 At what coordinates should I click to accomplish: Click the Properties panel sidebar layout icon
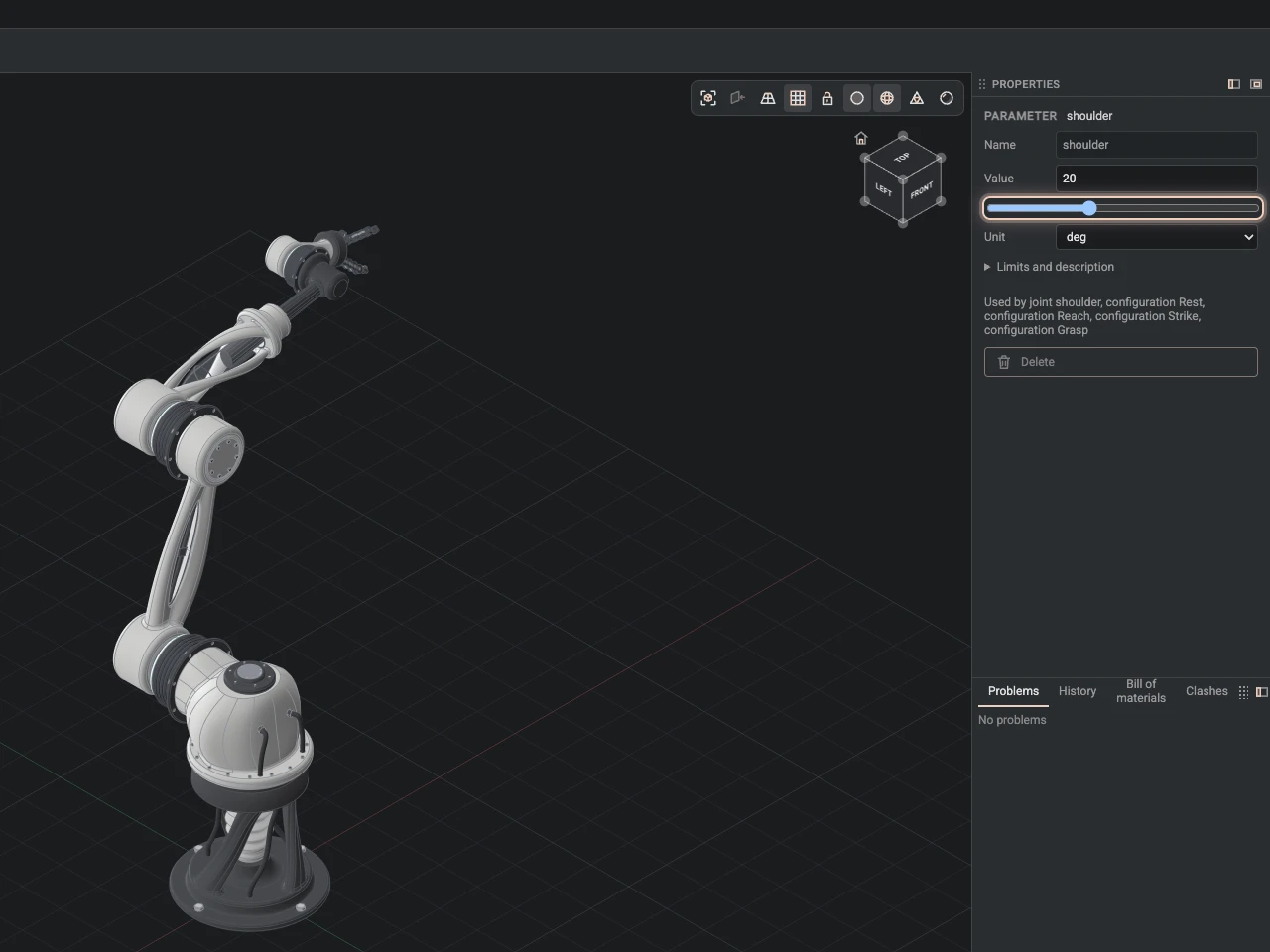click(1234, 84)
